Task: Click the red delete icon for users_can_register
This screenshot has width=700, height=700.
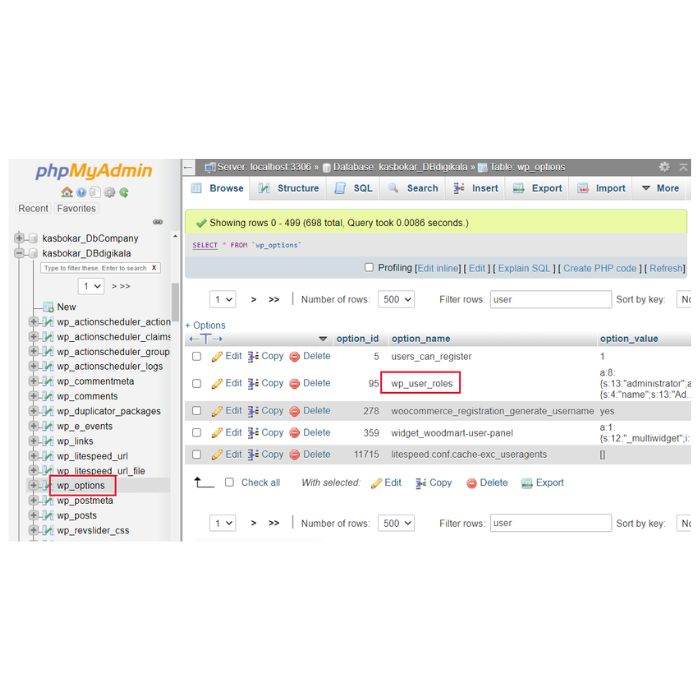Action: pos(295,357)
